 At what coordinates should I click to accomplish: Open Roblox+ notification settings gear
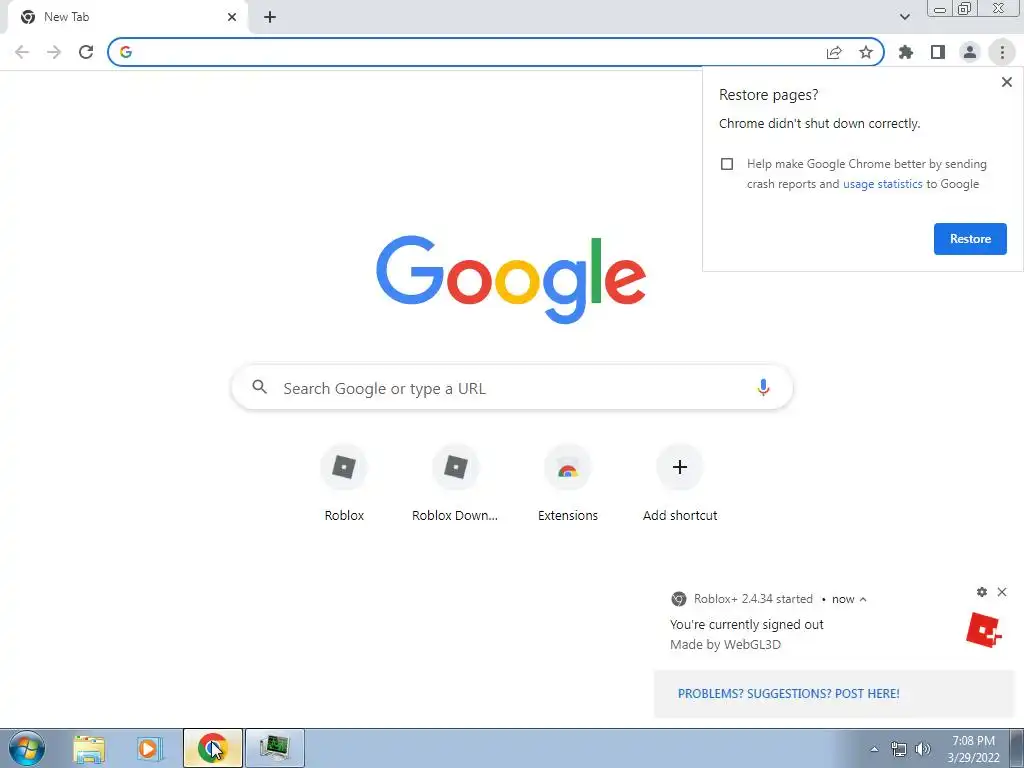[x=982, y=592]
